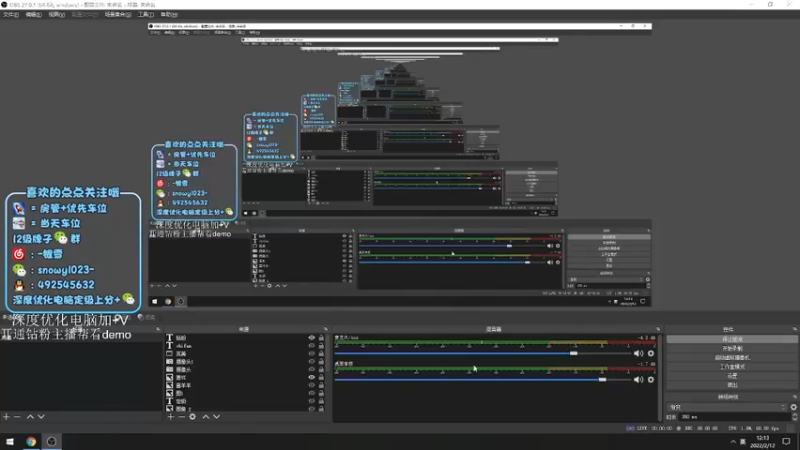Float the Sources dock via its corner icon
The height and width of the screenshot is (450, 800).
click(326, 329)
